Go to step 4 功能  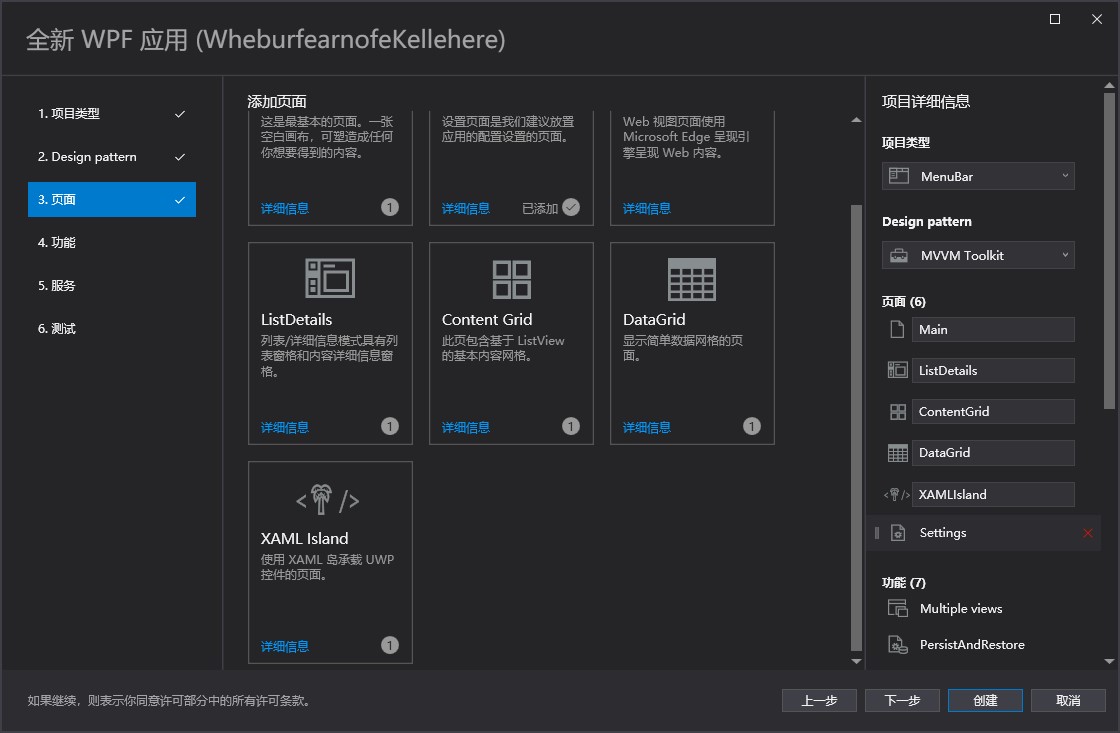pos(111,242)
